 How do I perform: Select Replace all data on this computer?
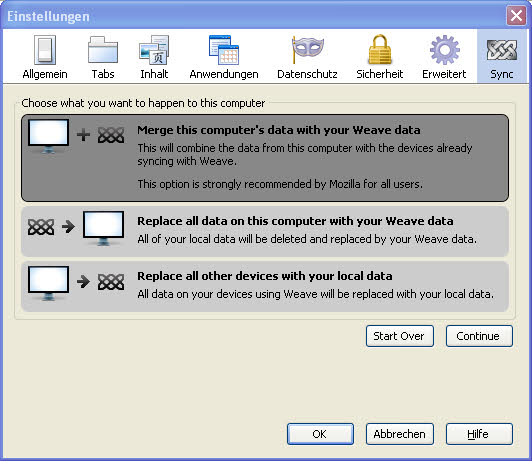(x=265, y=231)
